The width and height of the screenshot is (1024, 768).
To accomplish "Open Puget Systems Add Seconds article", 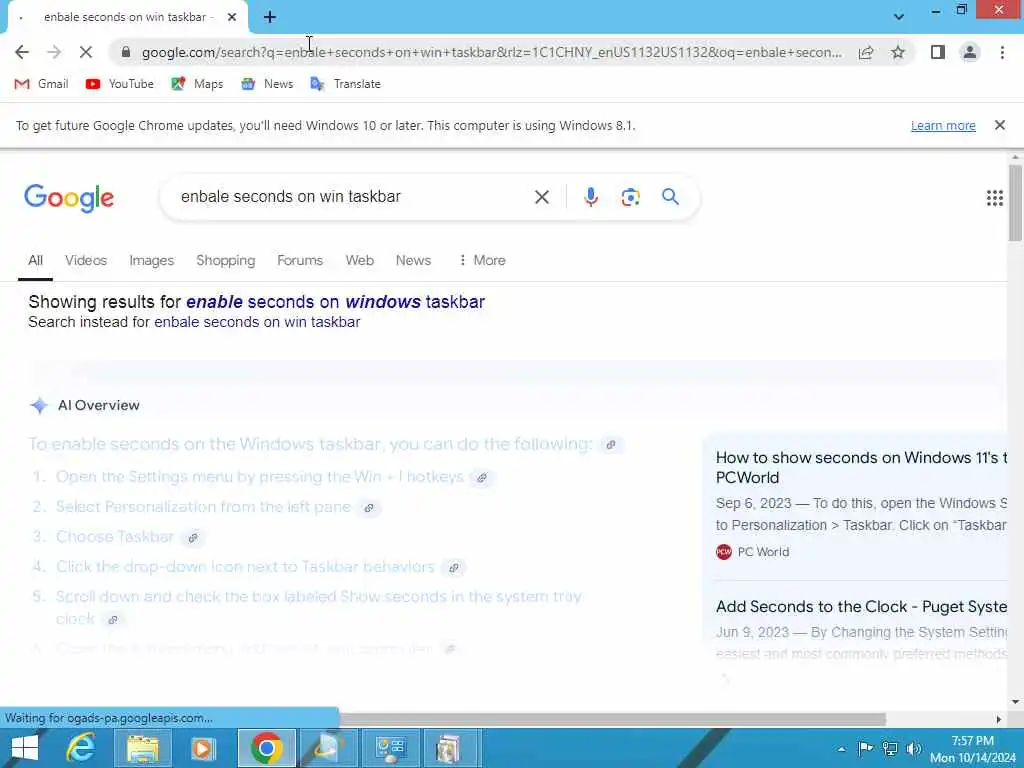I will (x=861, y=607).
